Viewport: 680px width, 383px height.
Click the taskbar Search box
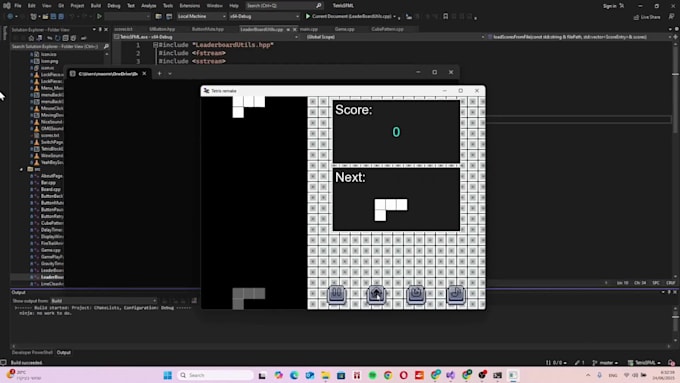[x=216, y=375]
